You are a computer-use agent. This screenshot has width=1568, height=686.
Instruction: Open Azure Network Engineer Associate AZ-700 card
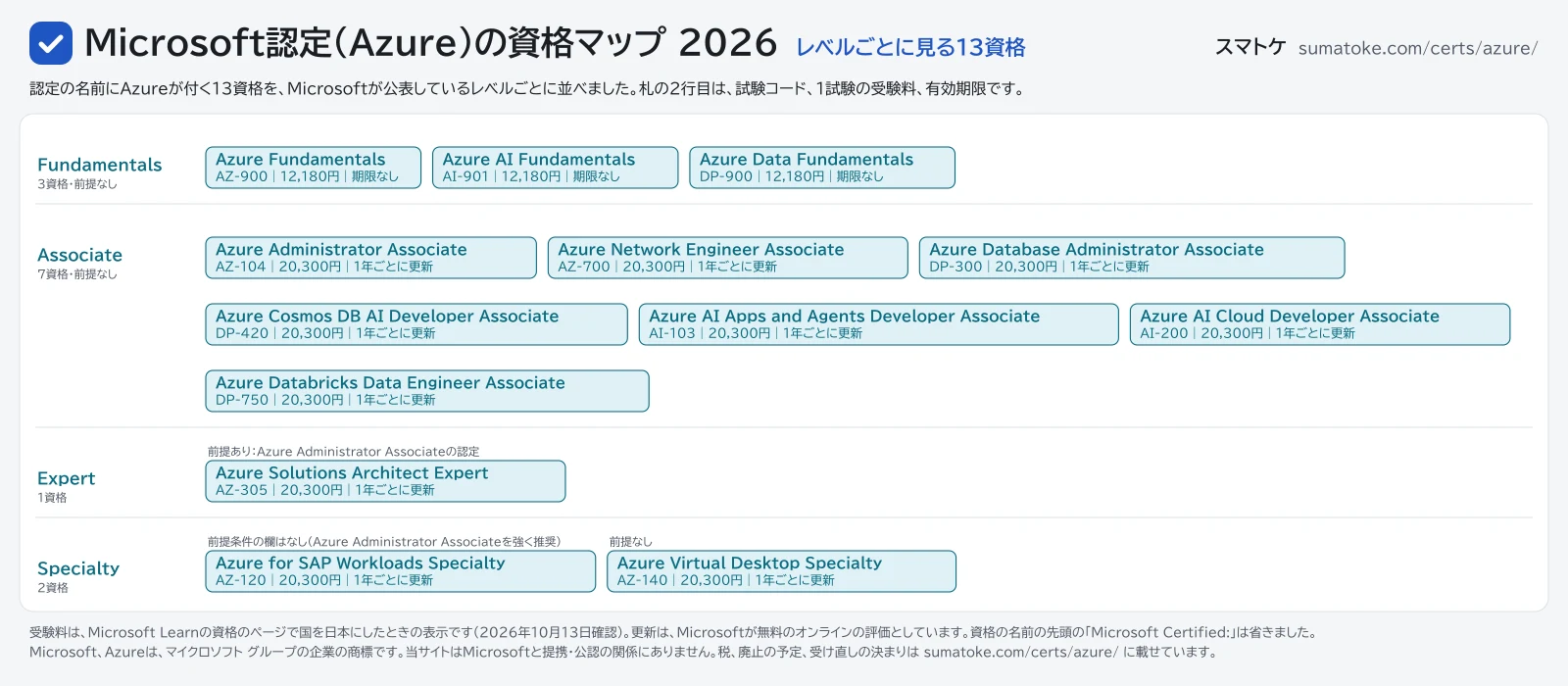click(x=728, y=258)
